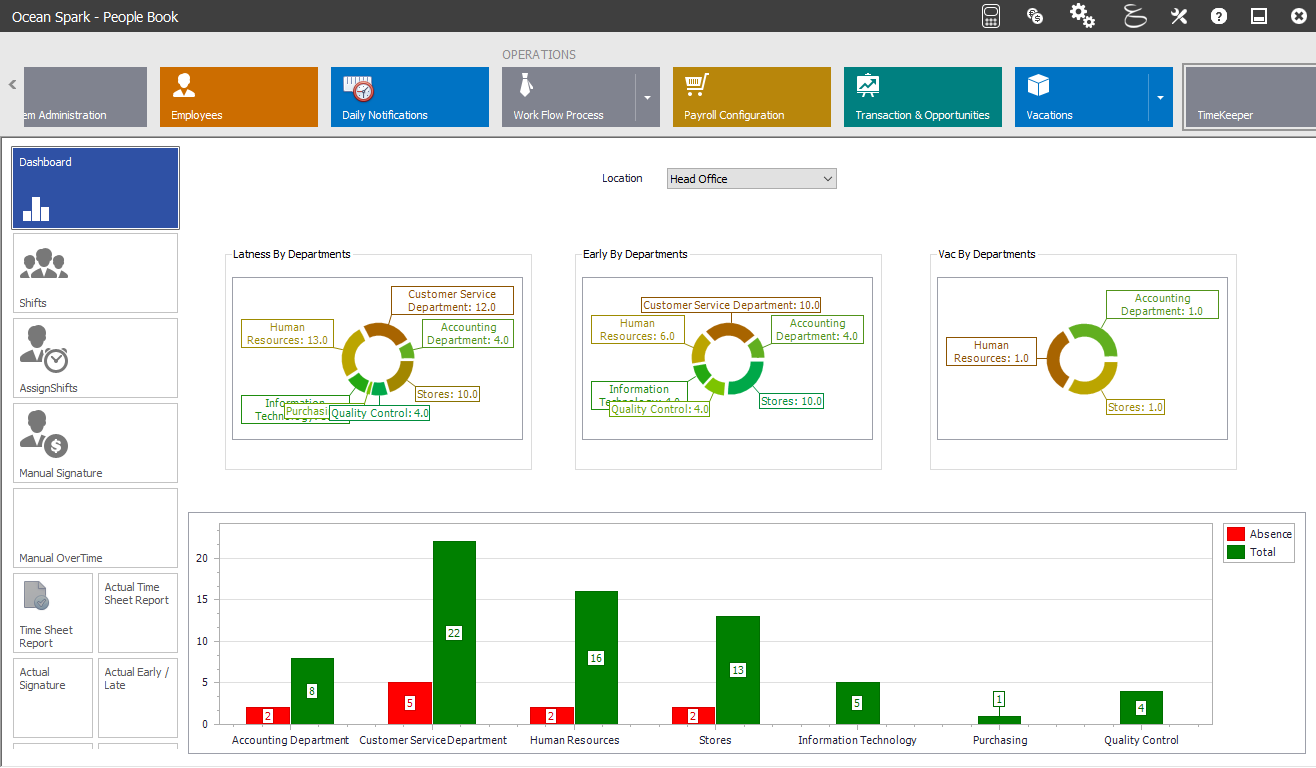Image resolution: width=1316 pixels, height=768 pixels.
Task: Click the 'Purchasing' axis label
Action: tap(1000, 740)
